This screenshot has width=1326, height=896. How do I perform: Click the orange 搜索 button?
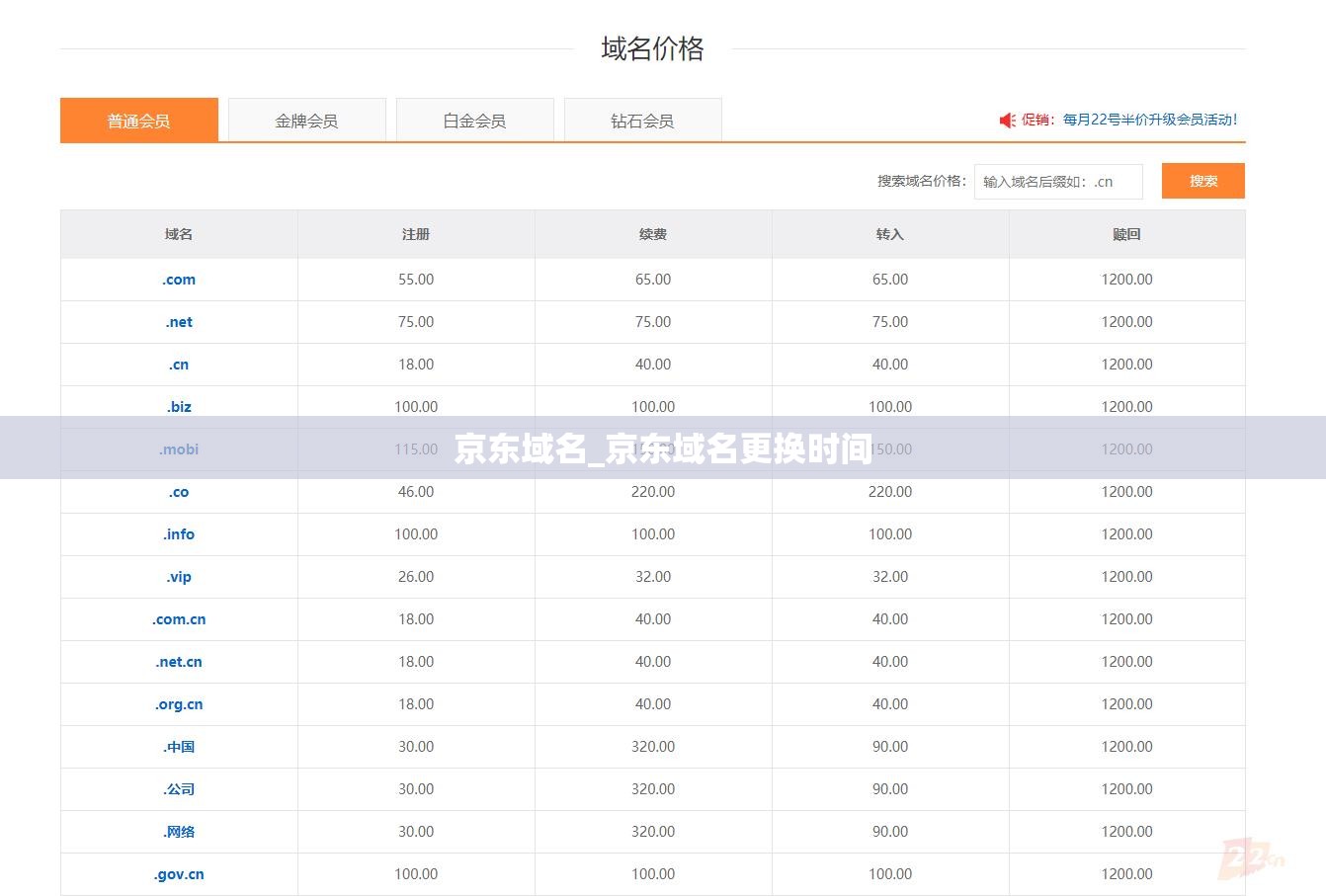coord(1202,181)
